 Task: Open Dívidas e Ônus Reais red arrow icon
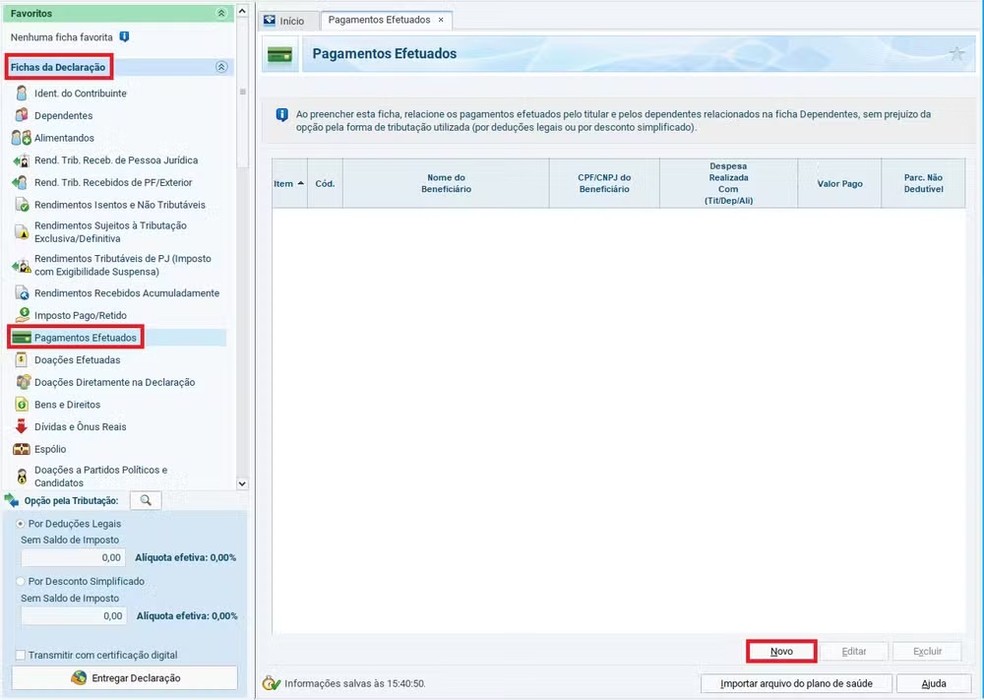point(21,427)
